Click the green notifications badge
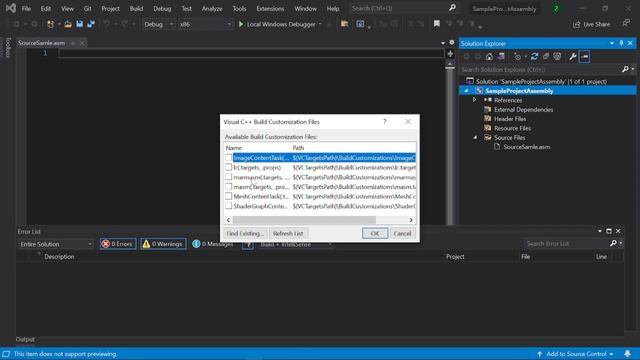 (556, 8)
